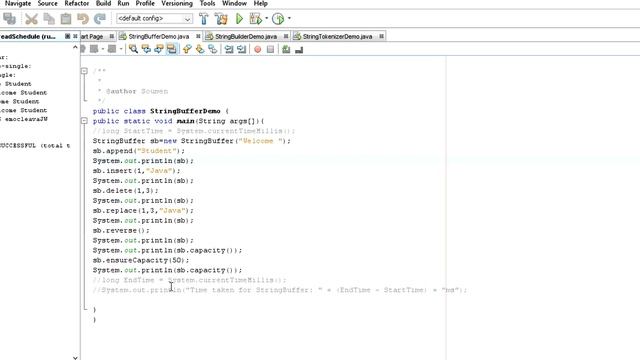The width and height of the screenshot is (640, 360).
Task: Click the Paste clipboard icon
Action: pyautogui.click(x=66, y=19)
